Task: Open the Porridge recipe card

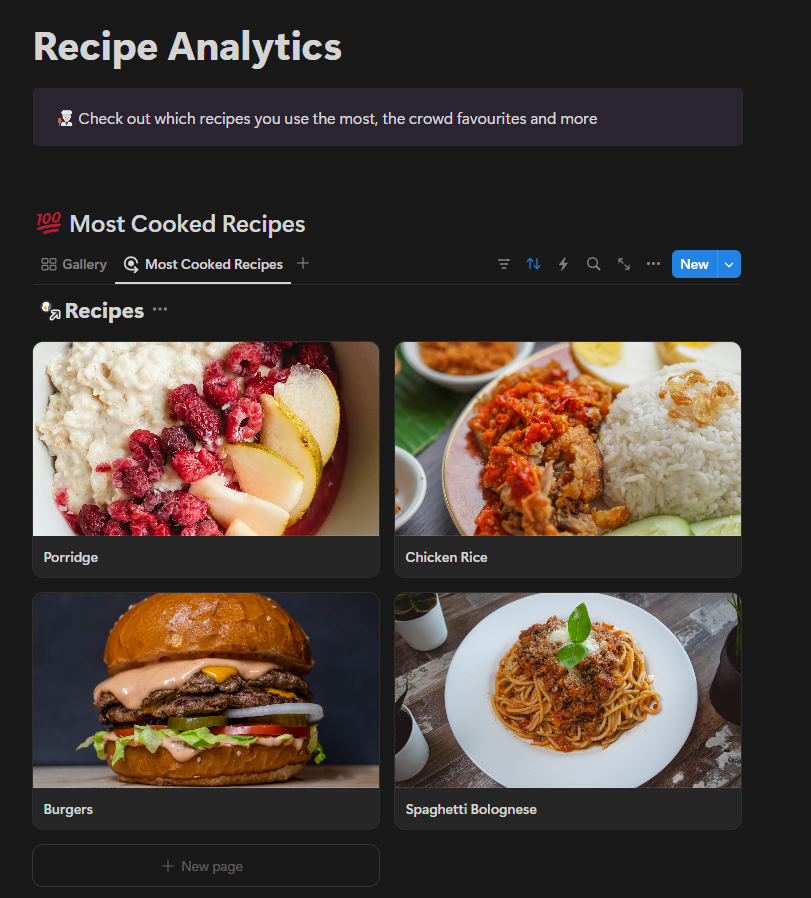Action: coord(206,459)
